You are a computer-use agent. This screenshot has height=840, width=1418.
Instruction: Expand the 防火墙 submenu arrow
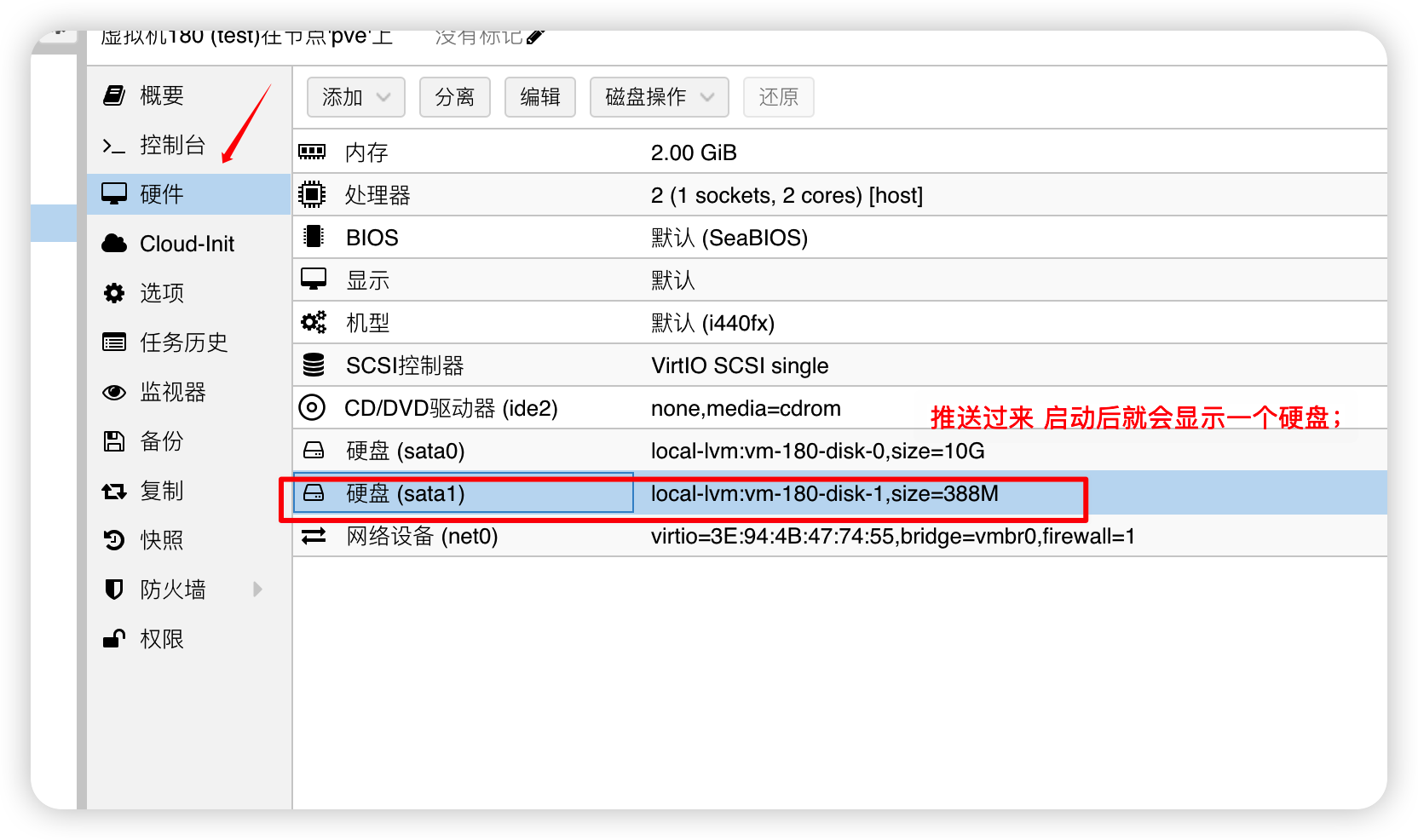258,590
